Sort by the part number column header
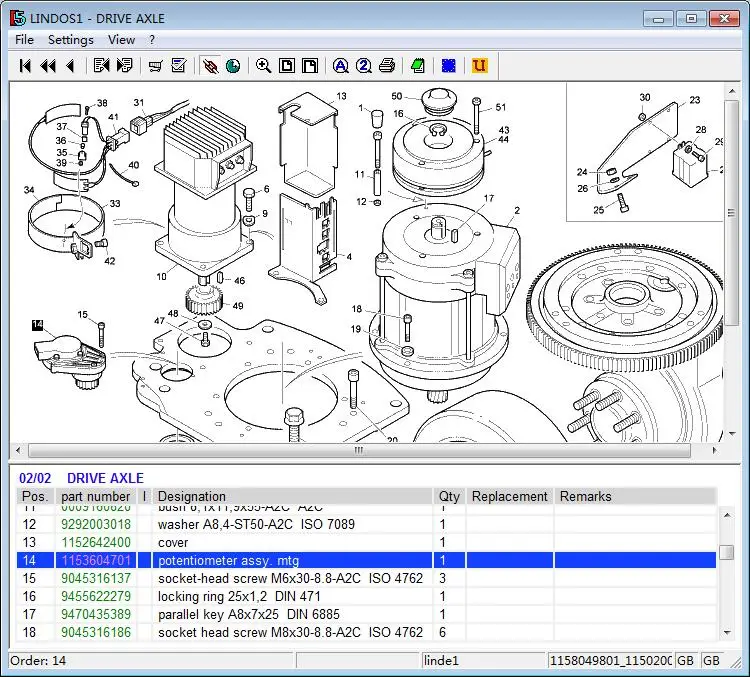The height and width of the screenshot is (677, 750). click(95, 496)
